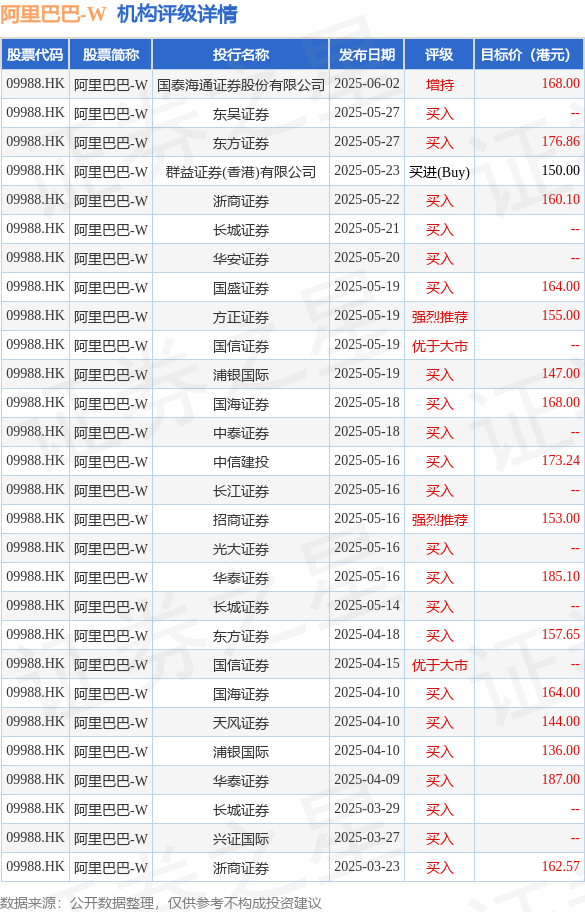Click 方正证券 broker name

(241, 317)
